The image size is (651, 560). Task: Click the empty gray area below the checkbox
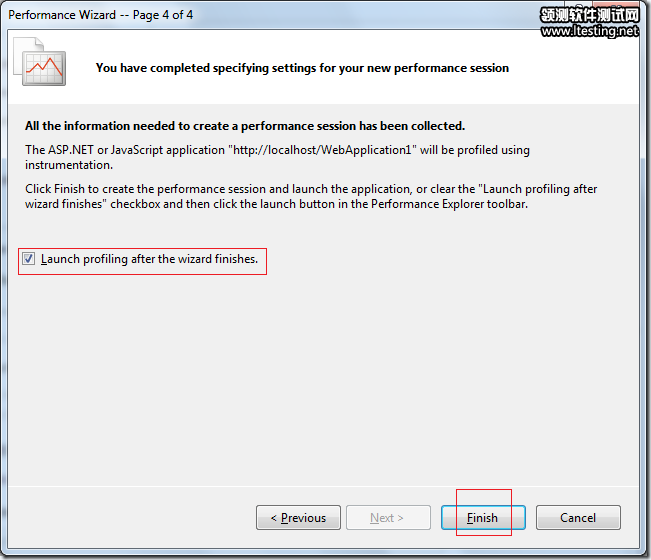pyautogui.click(x=323, y=374)
